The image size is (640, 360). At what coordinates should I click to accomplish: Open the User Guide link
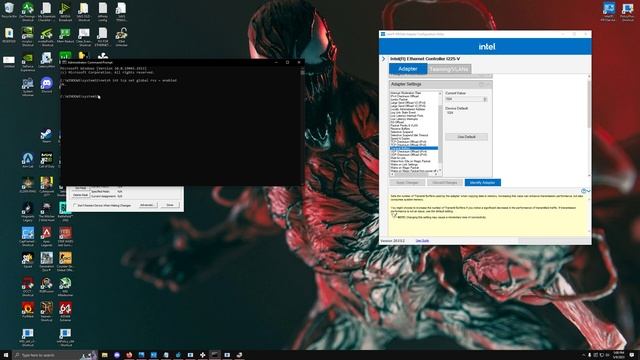pyautogui.click(x=422, y=241)
